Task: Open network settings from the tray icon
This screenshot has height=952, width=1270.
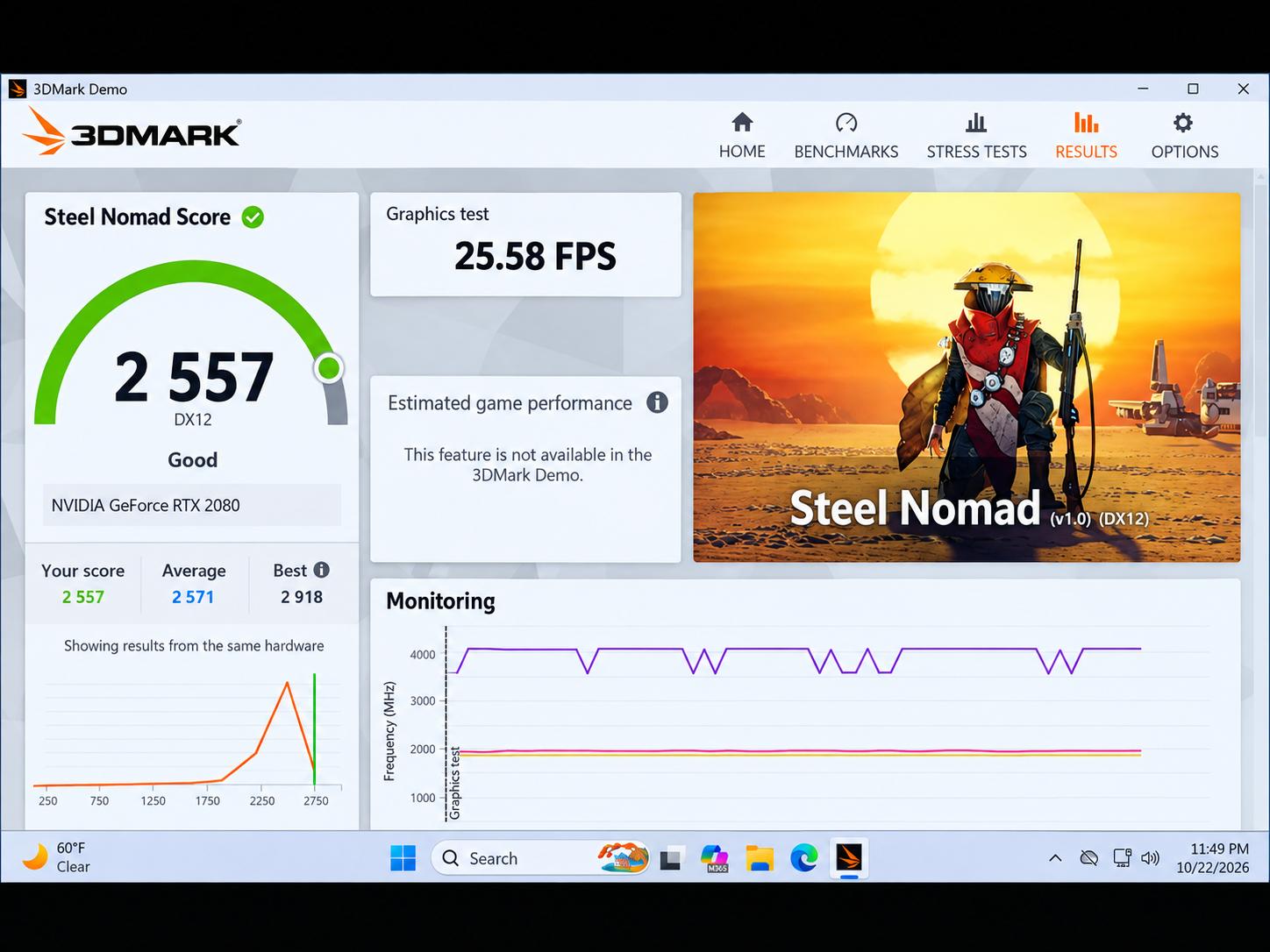Action: [1122, 858]
